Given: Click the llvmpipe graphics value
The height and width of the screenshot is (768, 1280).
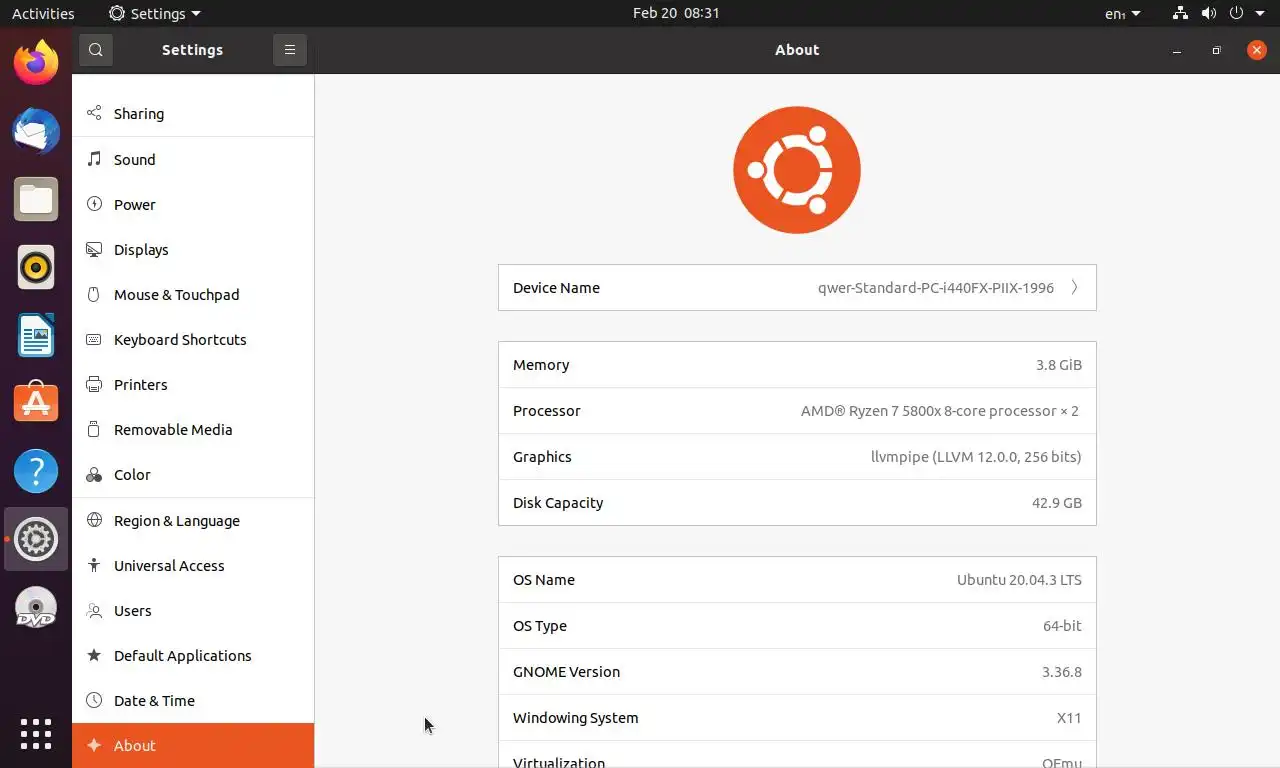Looking at the screenshot, I should (976, 456).
